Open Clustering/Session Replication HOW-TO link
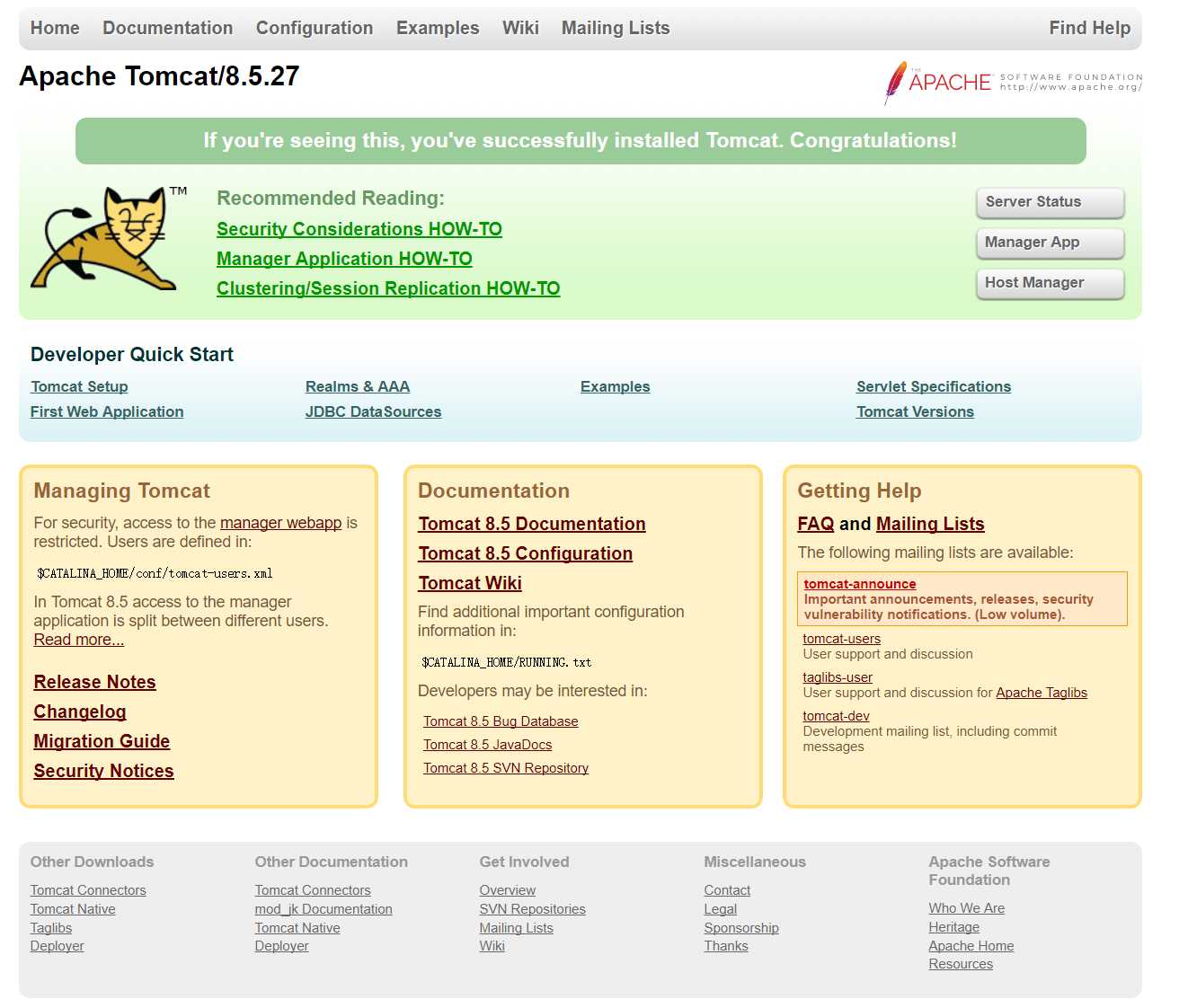Image resolution: width=1179 pixels, height=1008 pixels. [388, 288]
